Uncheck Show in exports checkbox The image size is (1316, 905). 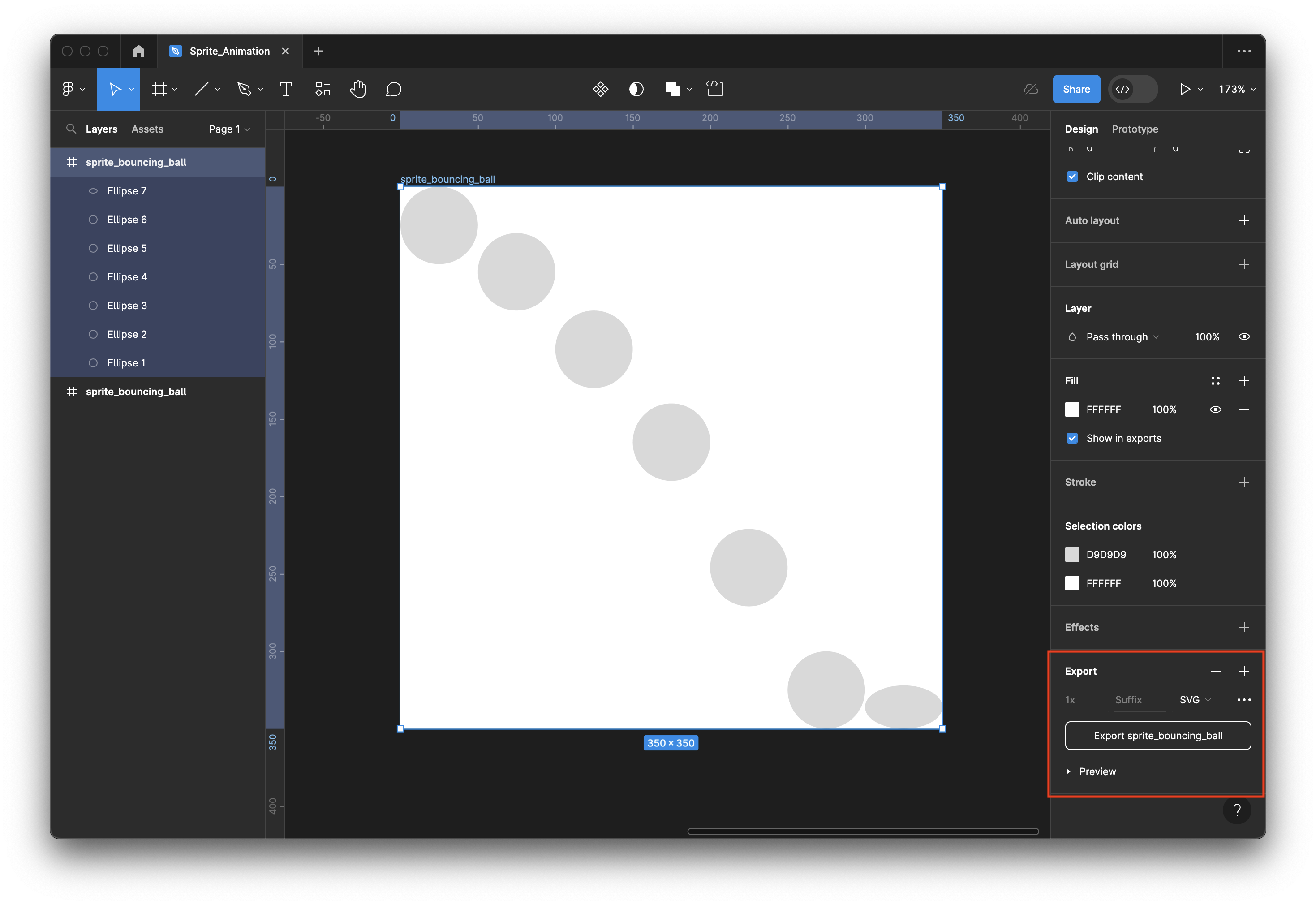tap(1072, 438)
